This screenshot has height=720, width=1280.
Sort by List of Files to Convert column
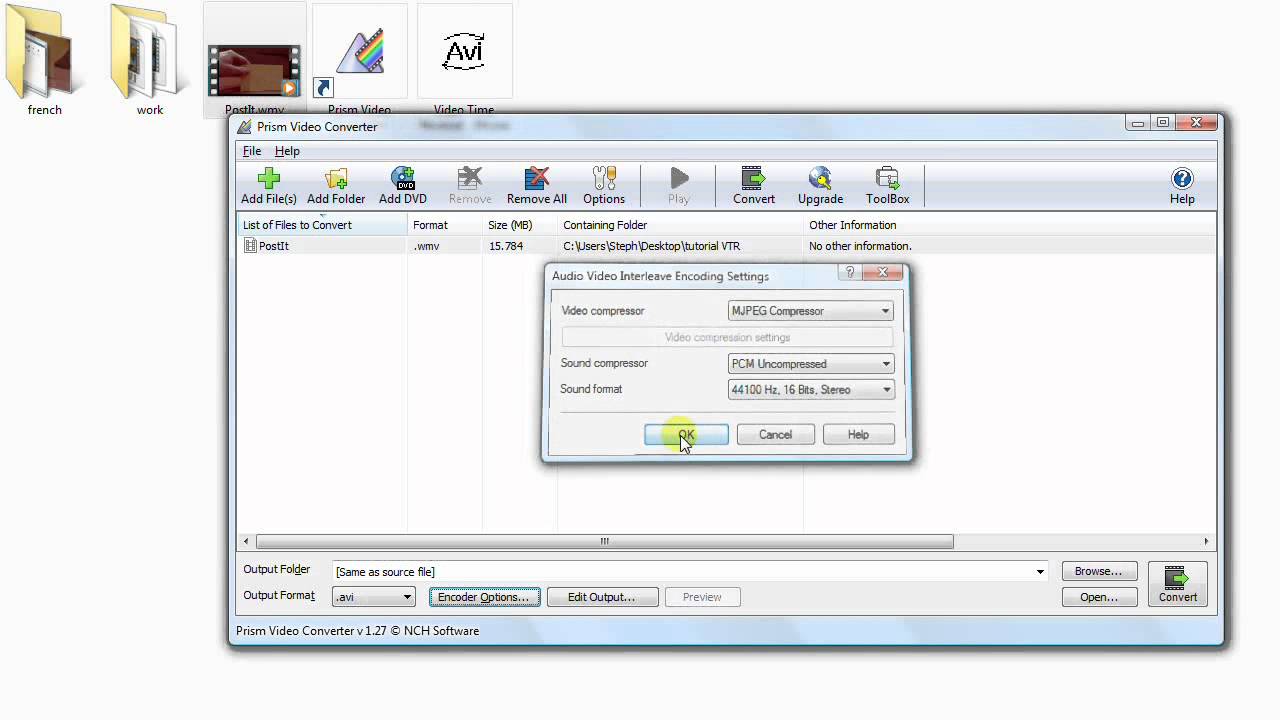[322, 225]
